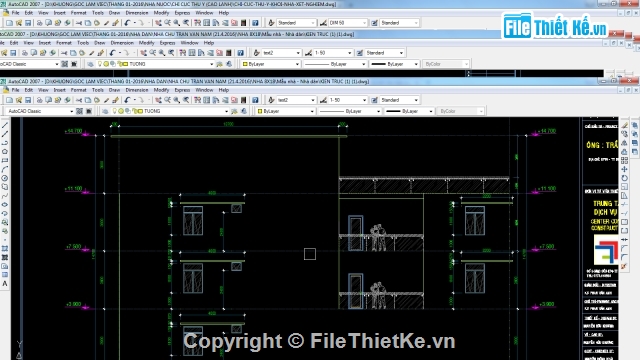Toggle TUONG layer lightbulb in the front window
This screenshot has height=360, width=640.
click(115, 111)
